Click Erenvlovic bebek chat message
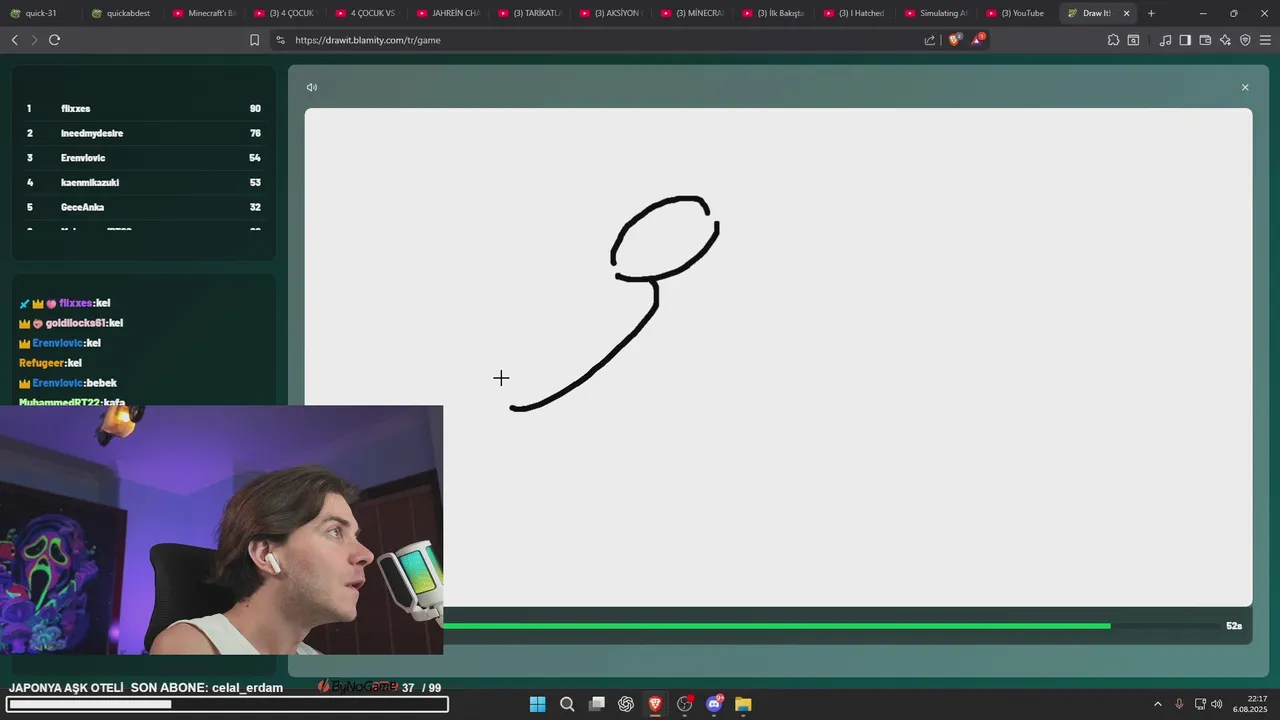 pyautogui.click(x=68, y=383)
